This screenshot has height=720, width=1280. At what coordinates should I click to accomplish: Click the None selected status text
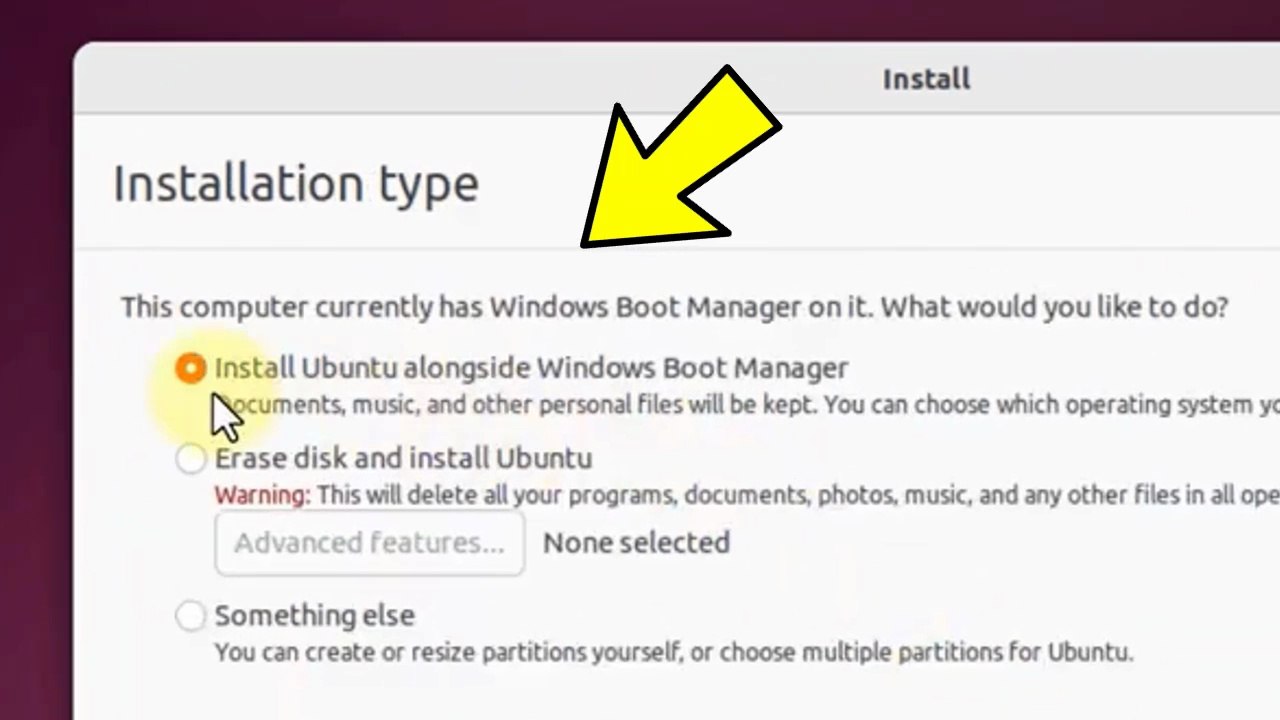[x=636, y=543]
